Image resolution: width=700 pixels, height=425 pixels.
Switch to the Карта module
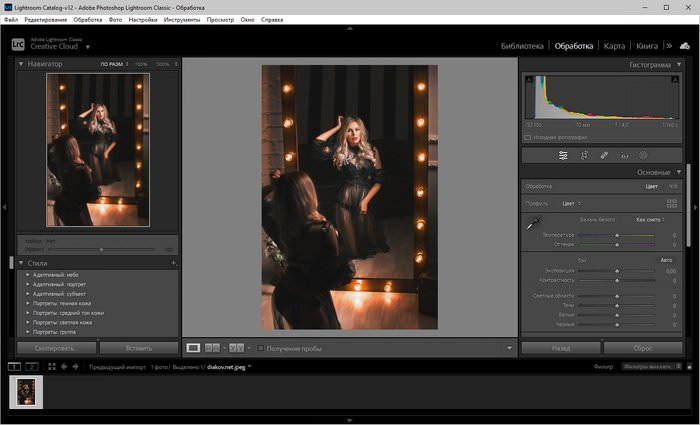tap(614, 46)
